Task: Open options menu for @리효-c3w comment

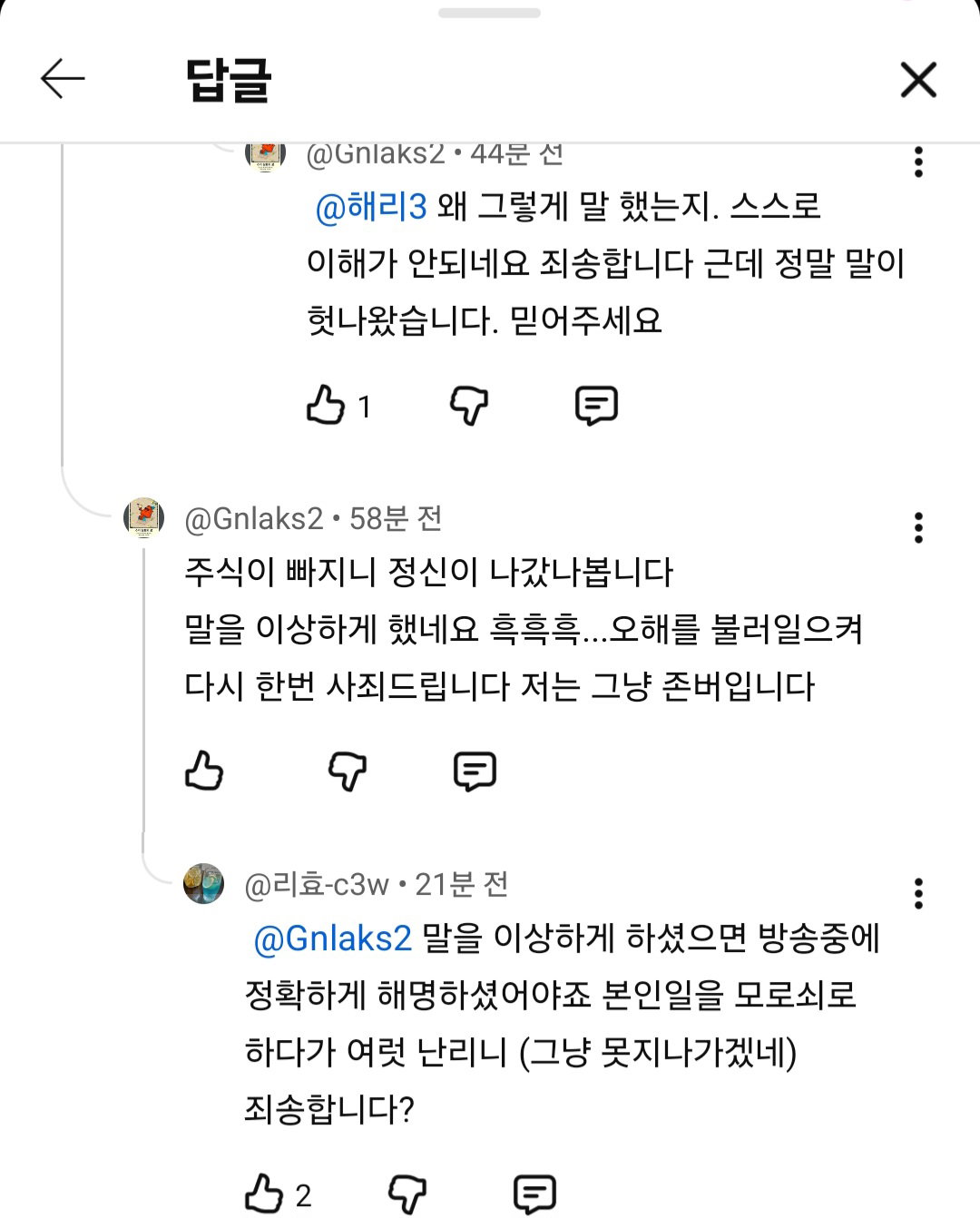Action: [918, 893]
